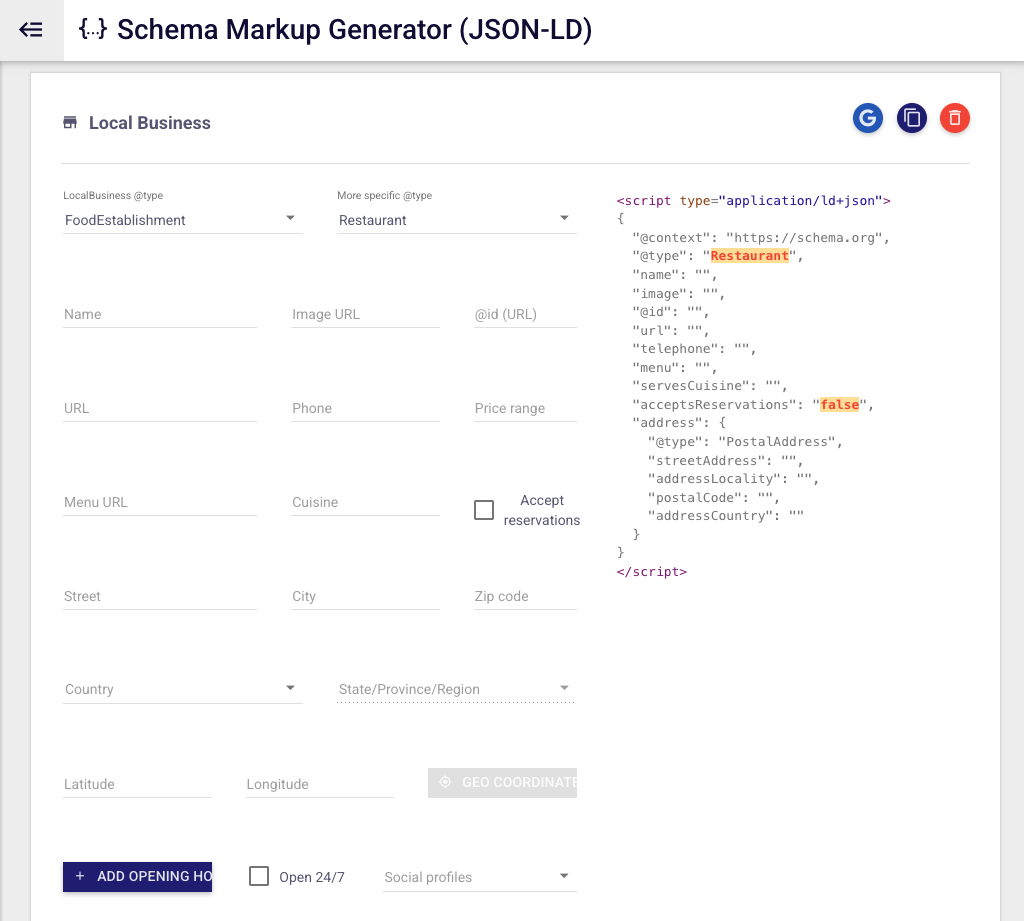Expand the Country selector
Image resolution: width=1024 pixels, height=921 pixels.
click(x=183, y=688)
